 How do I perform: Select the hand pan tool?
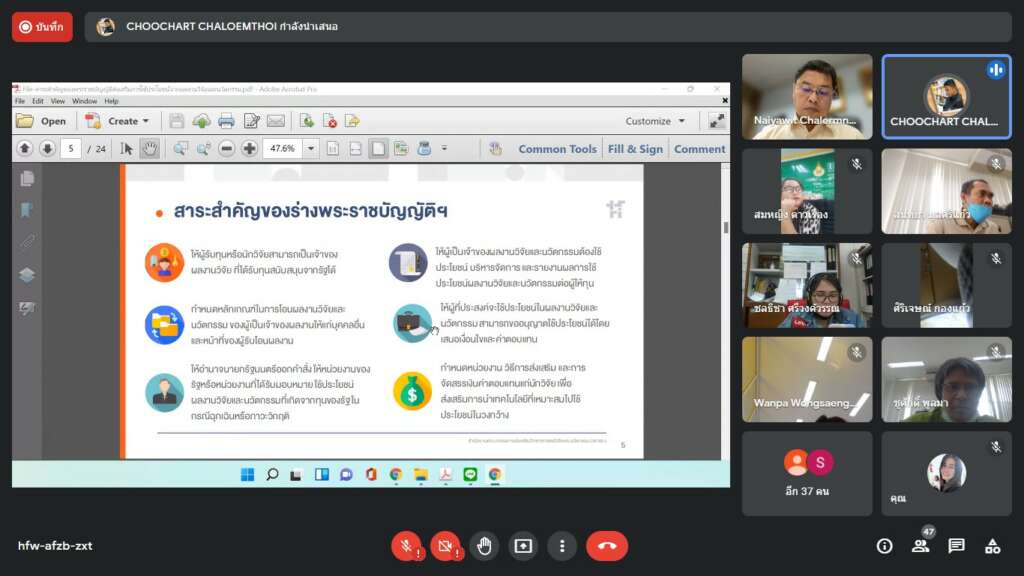coord(149,149)
